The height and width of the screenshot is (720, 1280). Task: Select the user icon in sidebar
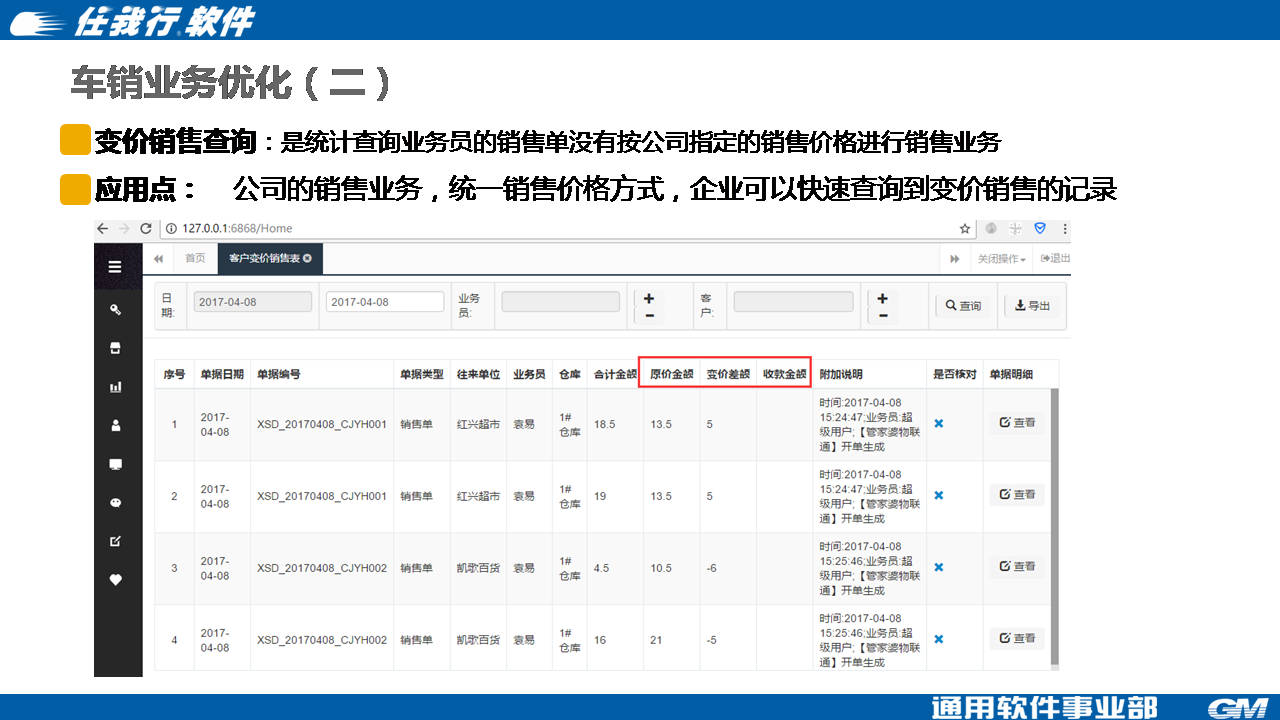click(115, 425)
